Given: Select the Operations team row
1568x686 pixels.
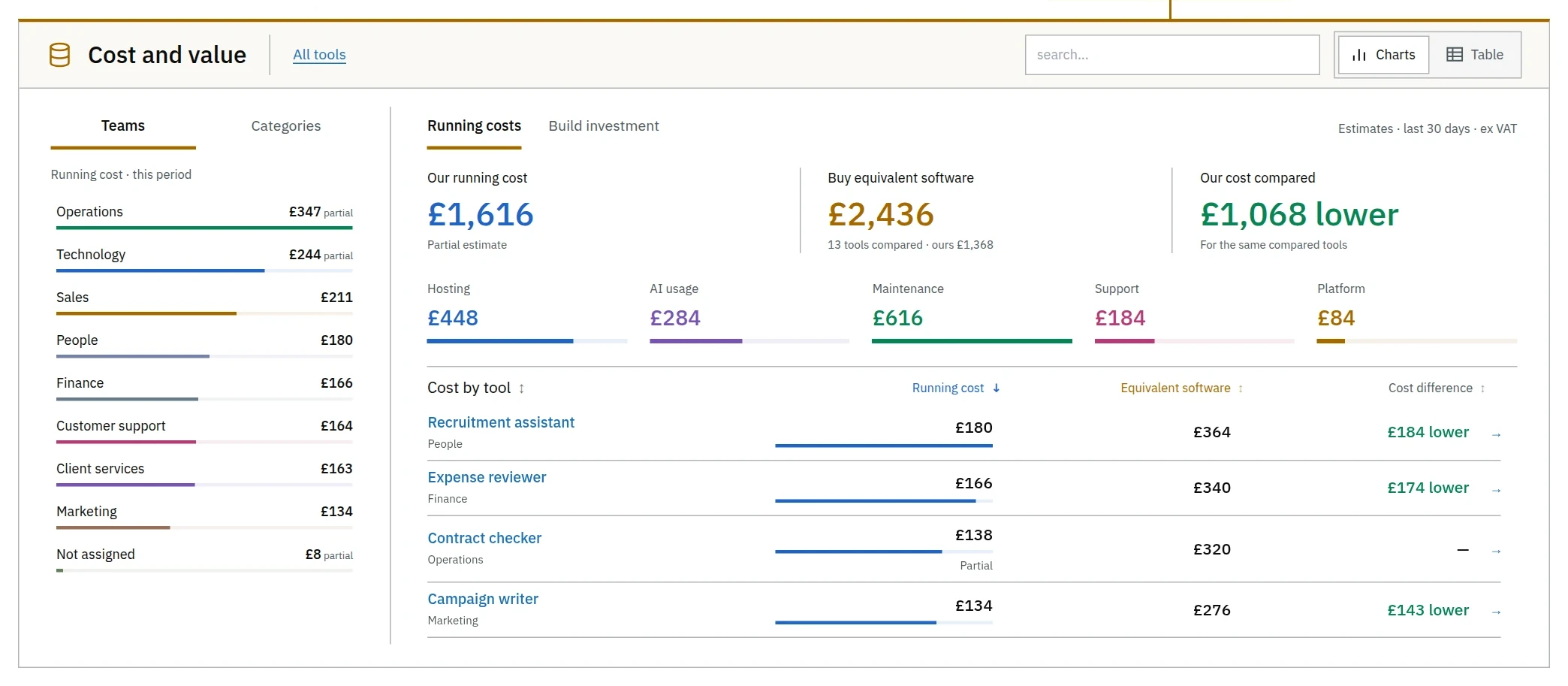Looking at the screenshot, I should [204, 216].
